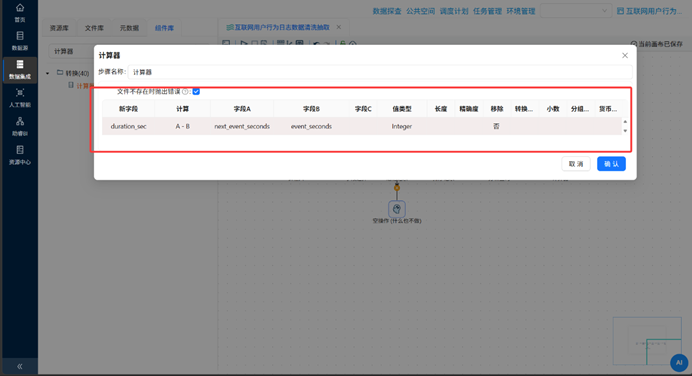Click the 移除 column header

click(x=496, y=109)
